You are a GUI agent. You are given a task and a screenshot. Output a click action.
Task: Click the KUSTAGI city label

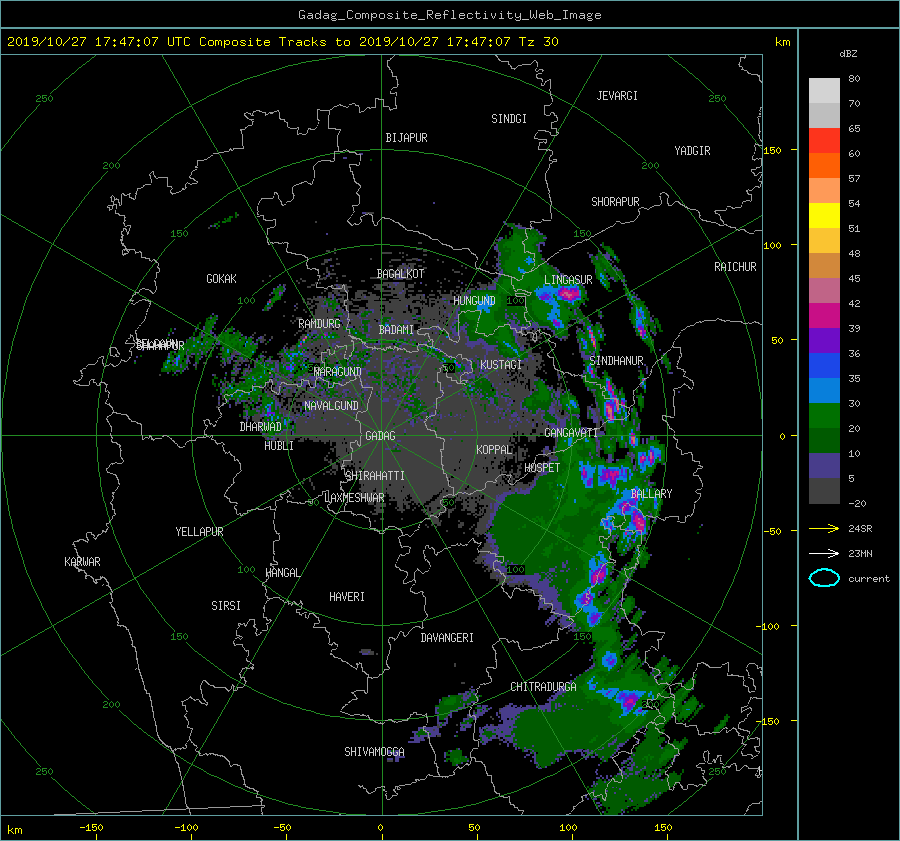(501, 365)
